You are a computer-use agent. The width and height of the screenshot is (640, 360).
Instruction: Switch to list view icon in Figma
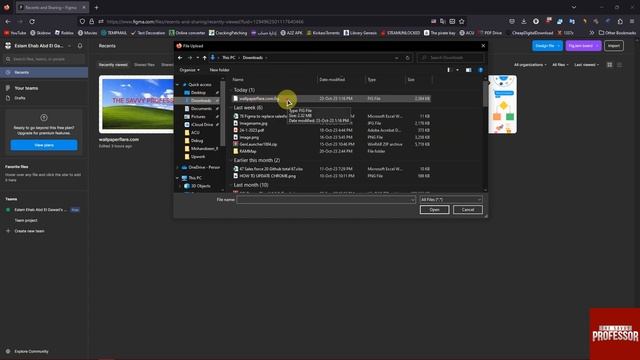click(x=620, y=65)
